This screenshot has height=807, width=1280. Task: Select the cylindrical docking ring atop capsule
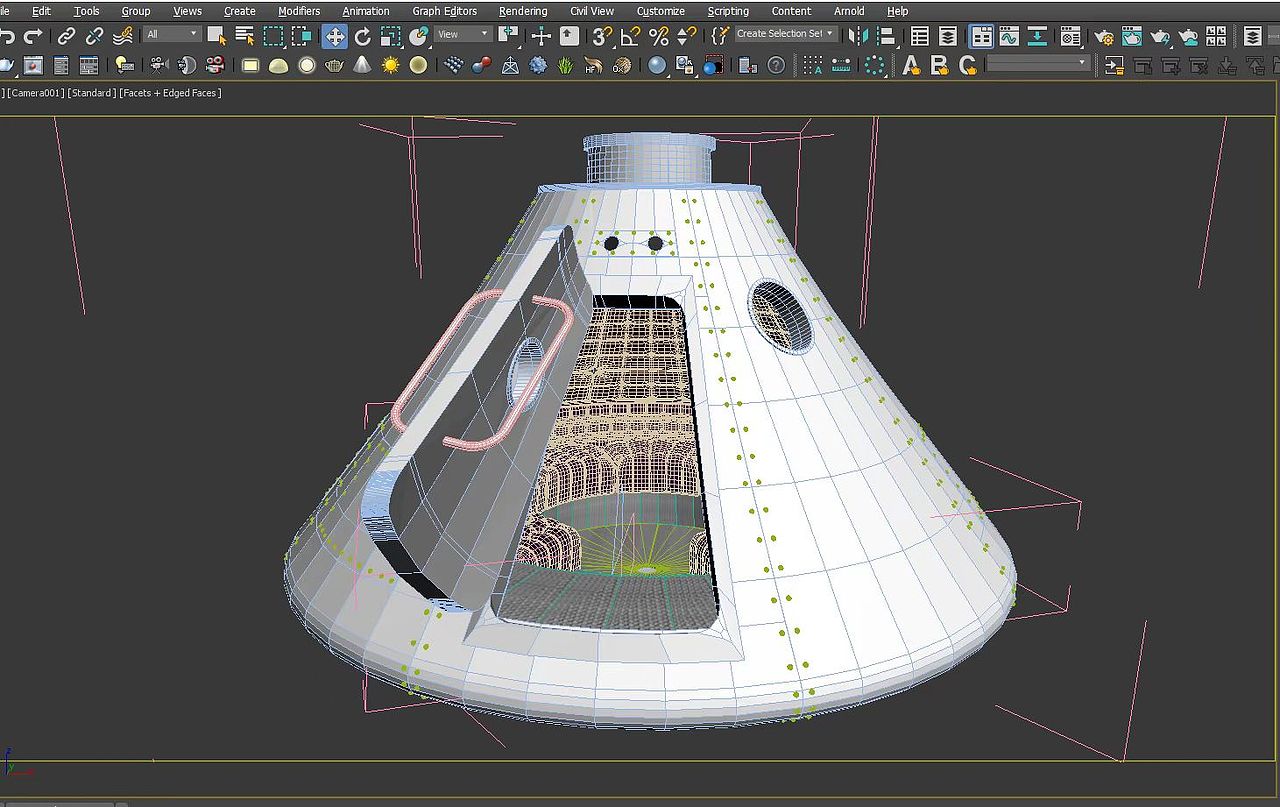[x=650, y=158]
